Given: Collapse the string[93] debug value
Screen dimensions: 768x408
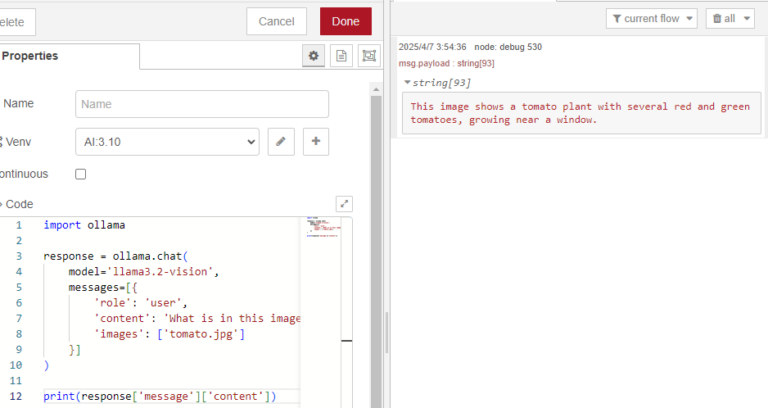Looking at the screenshot, I should tap(408, 82).
